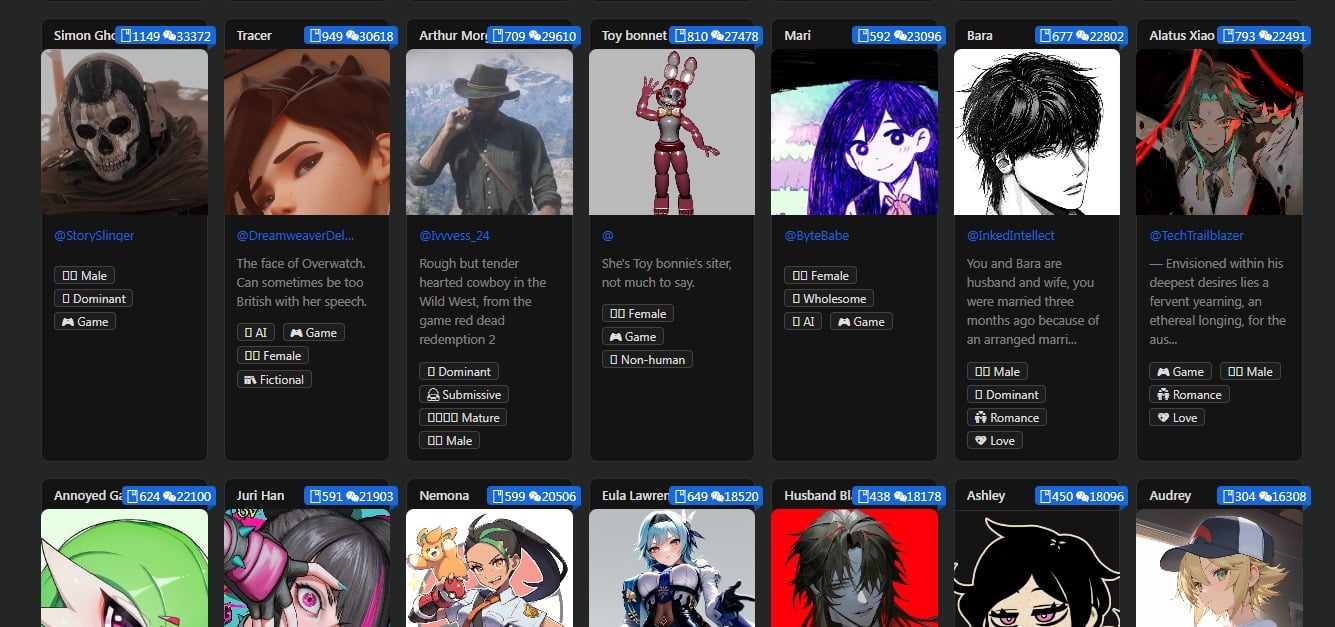Click Ashley stats badge 450
Image resolution: width=1335 pixels, height=627 pixels.
1080,495
